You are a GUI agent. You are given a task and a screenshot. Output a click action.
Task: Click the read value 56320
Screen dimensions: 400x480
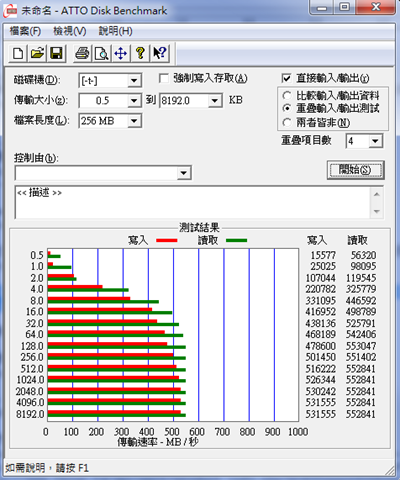[363, 255]
